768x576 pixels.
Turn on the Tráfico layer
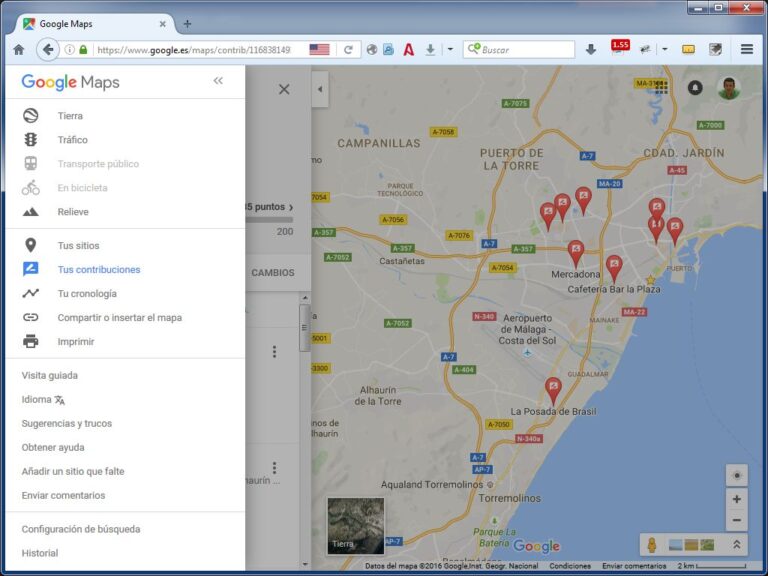point(72,140)
